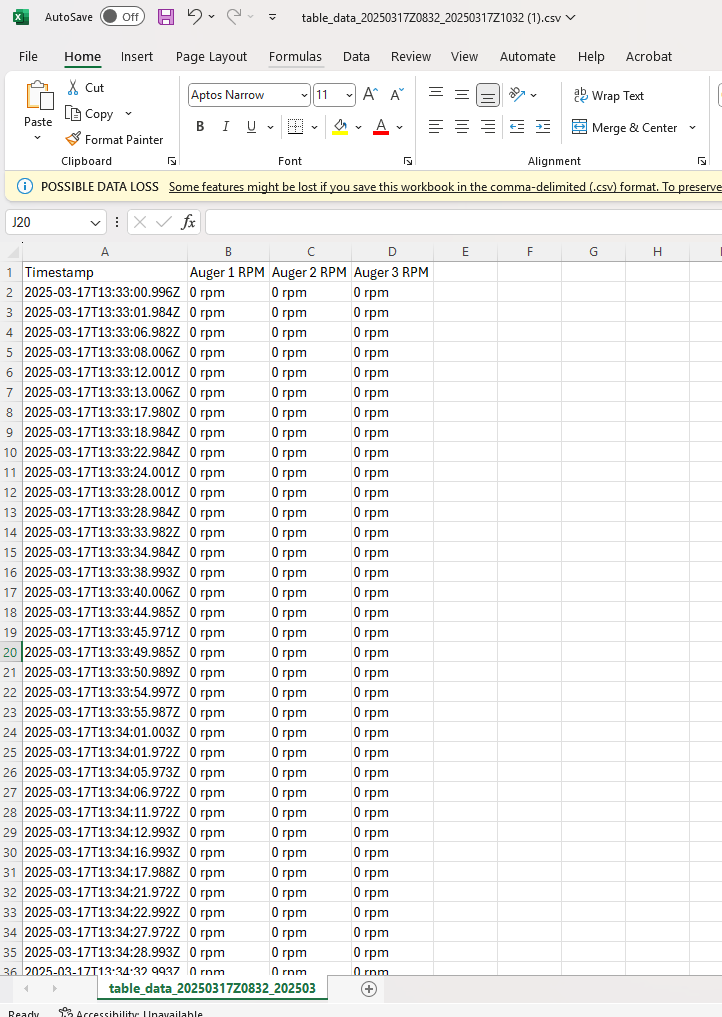Apply red Font Color

(381, 126)
